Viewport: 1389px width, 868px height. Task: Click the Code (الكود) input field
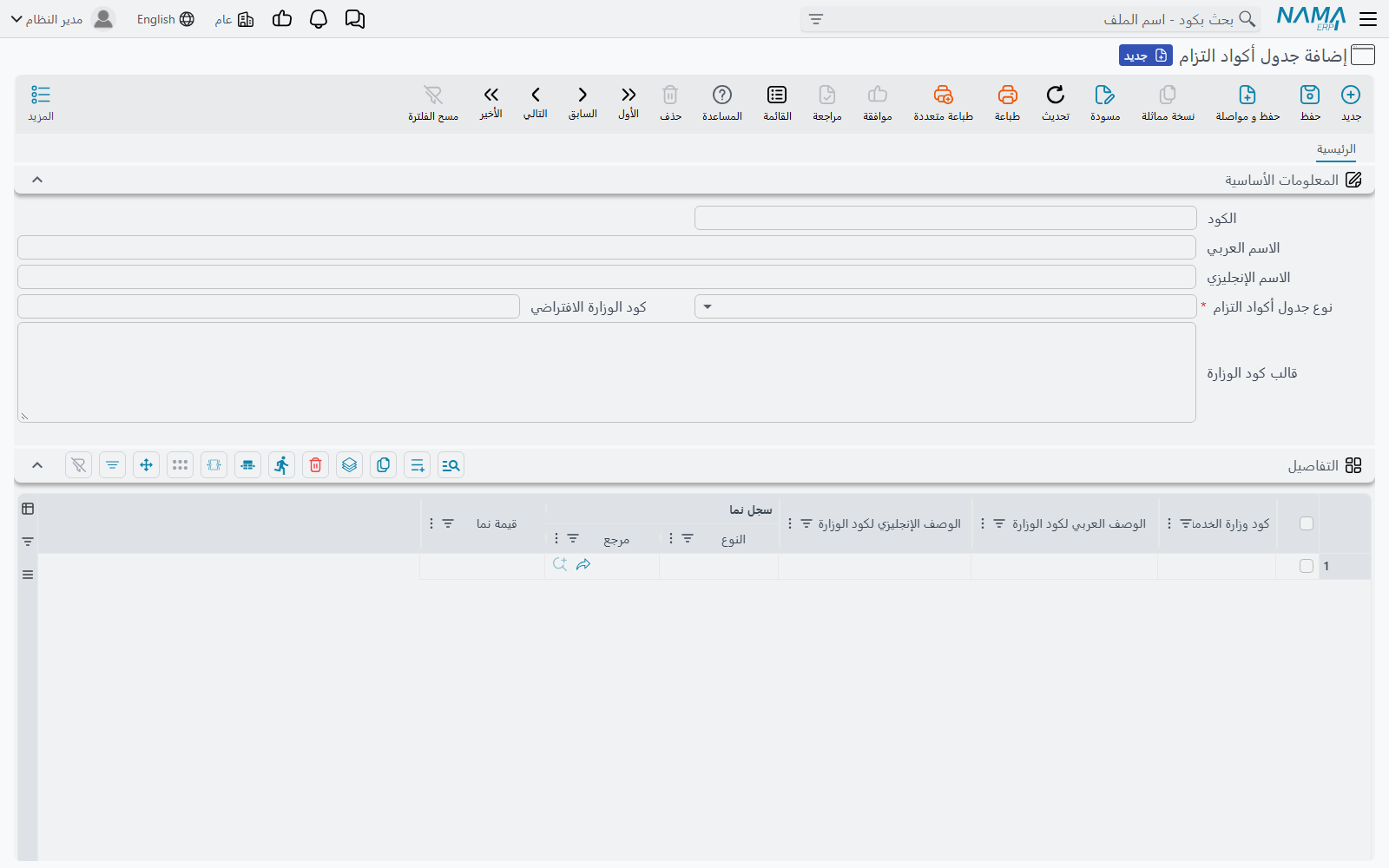(x=945, y=218)
